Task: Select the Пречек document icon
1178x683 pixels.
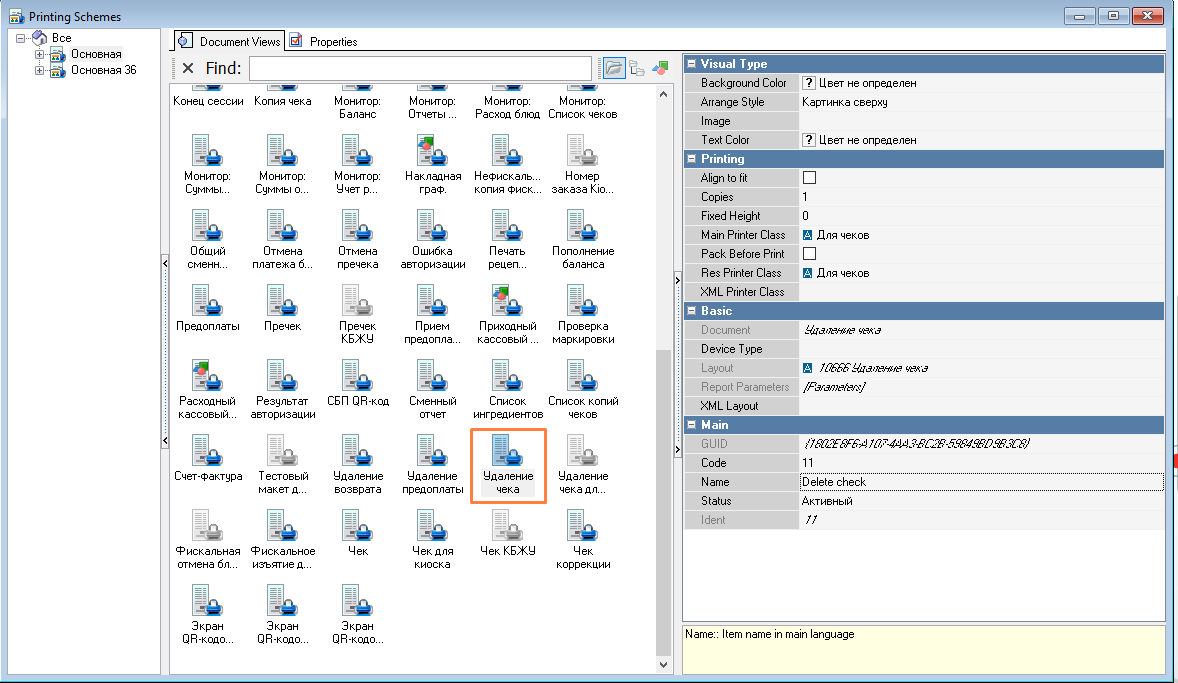Action: (x=282, y=300)
